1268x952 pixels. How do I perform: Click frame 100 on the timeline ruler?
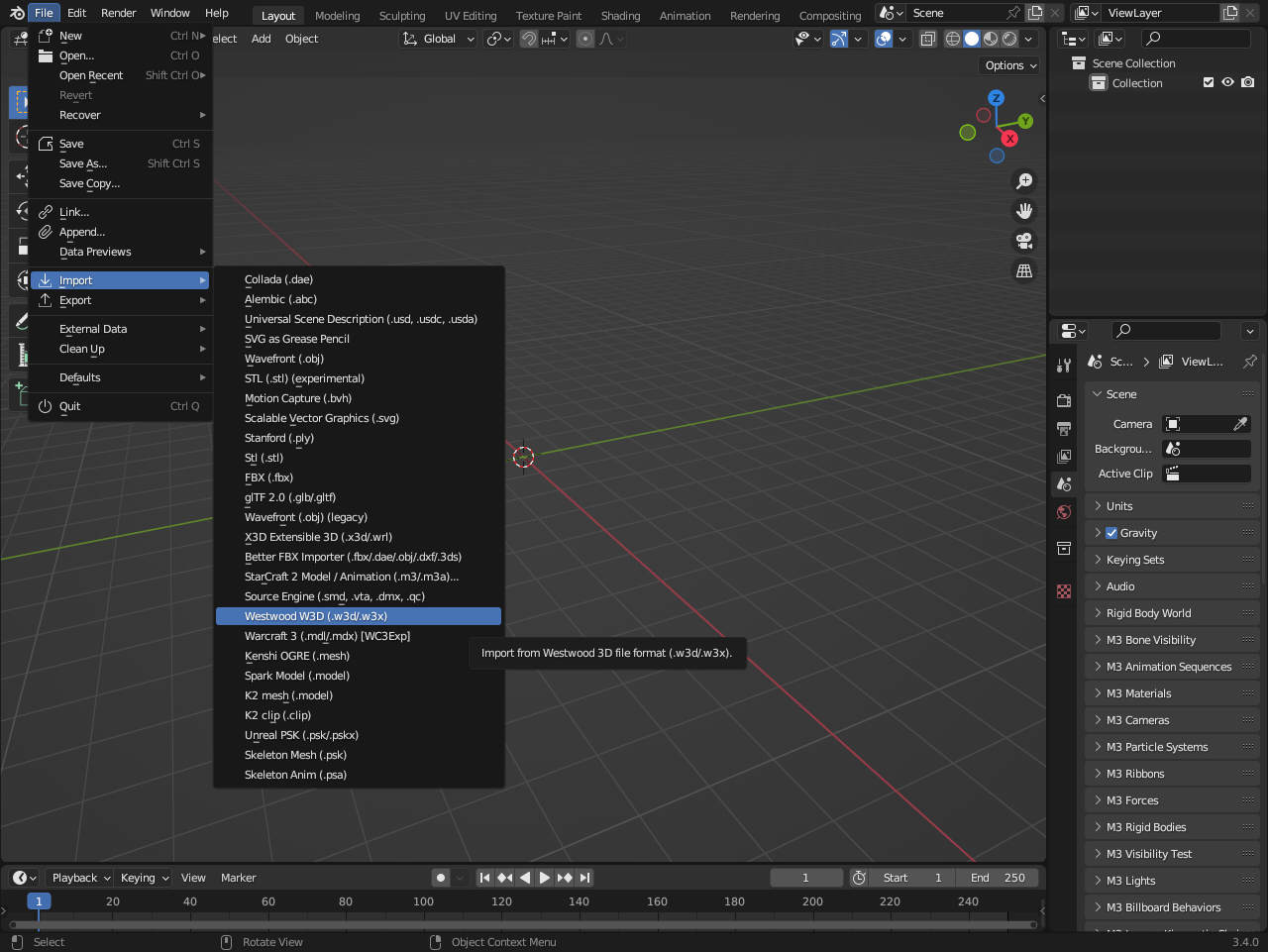tap(424, 901)
